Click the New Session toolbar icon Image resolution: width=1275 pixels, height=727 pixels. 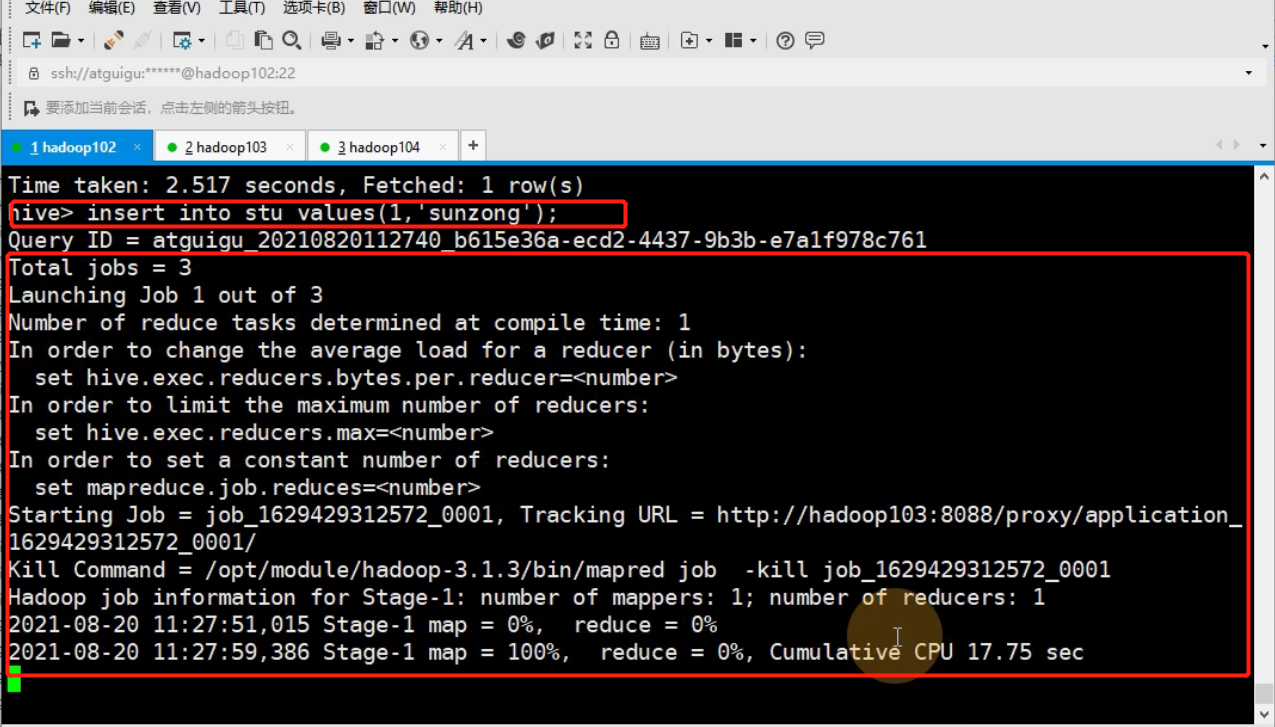click(x=32, y=40)
